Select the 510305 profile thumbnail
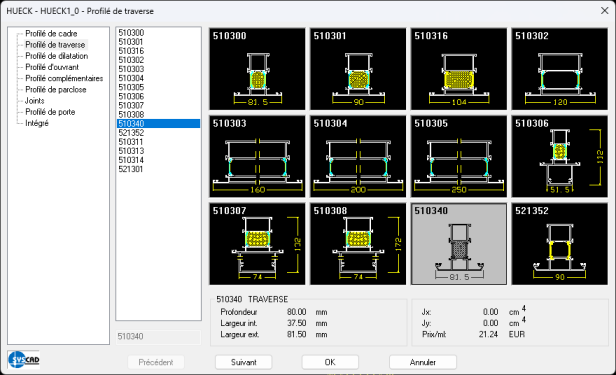The height and width of the screenshot is (375, 616). (x=459, y=156)
